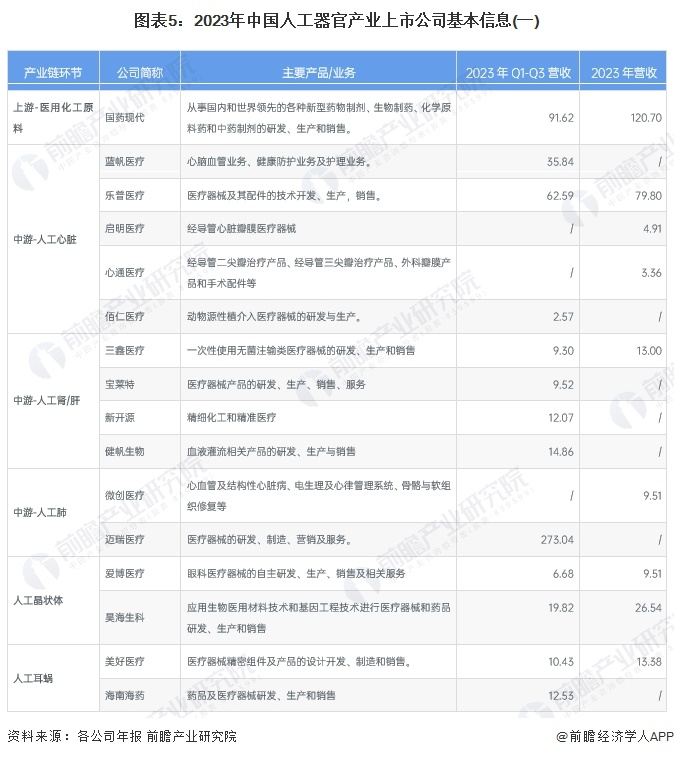
Task: Click the 蓝帆医疗 company name
Action: tap(125, 161)
